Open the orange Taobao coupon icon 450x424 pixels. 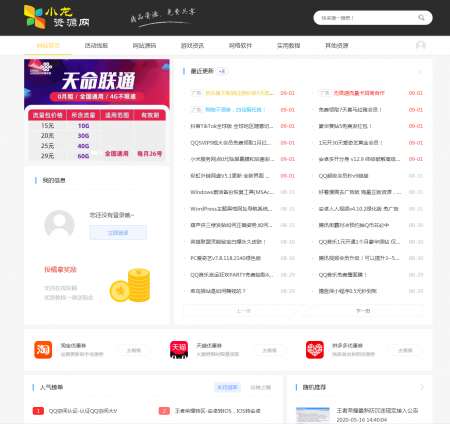click(43, 350)
